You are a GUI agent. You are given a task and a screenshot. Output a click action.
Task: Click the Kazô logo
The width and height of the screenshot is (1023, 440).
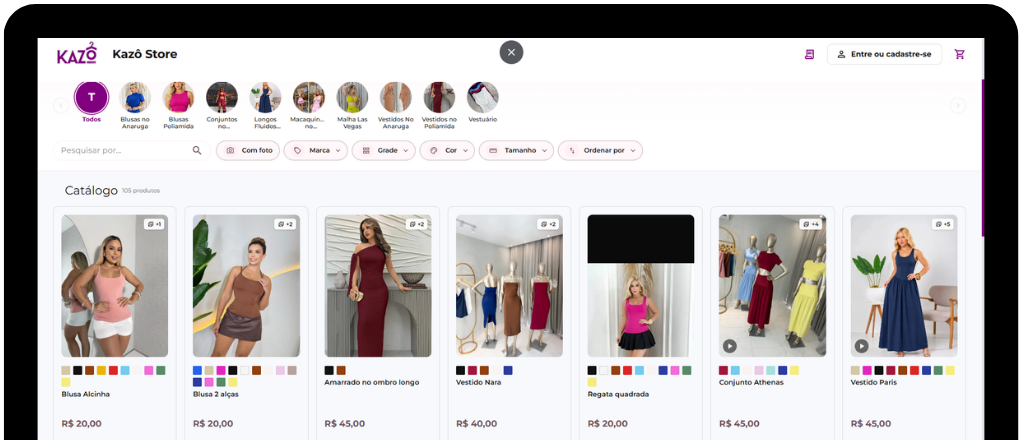point(76,54)
